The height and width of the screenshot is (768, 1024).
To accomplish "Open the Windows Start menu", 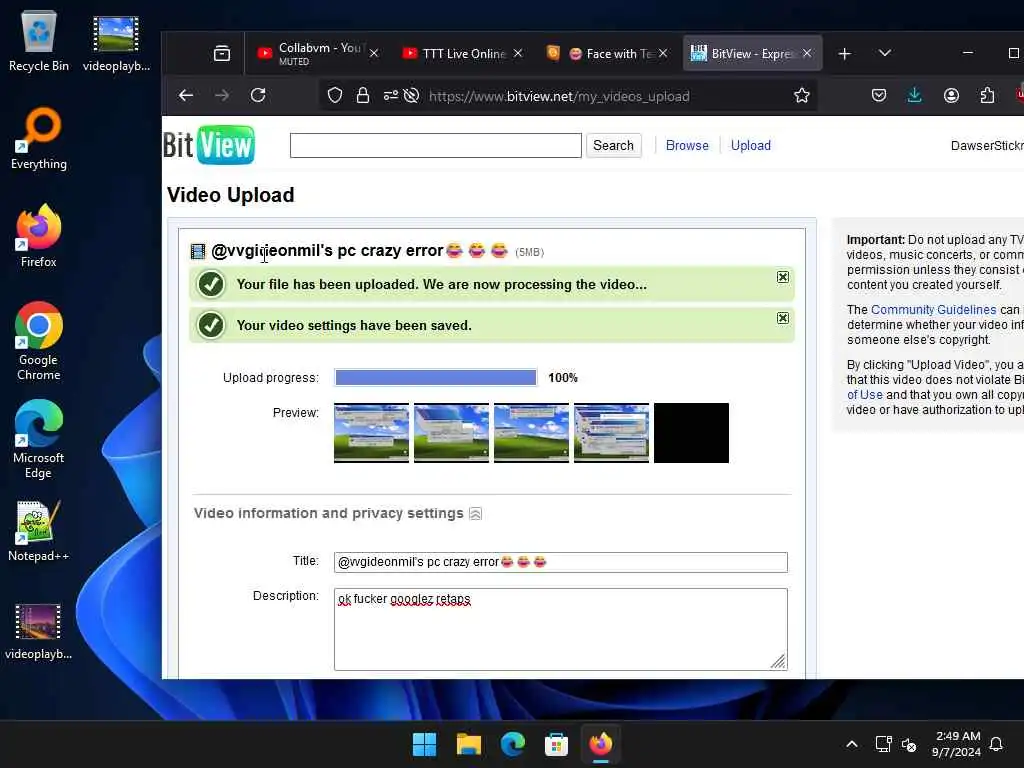I will click(424, 744).
